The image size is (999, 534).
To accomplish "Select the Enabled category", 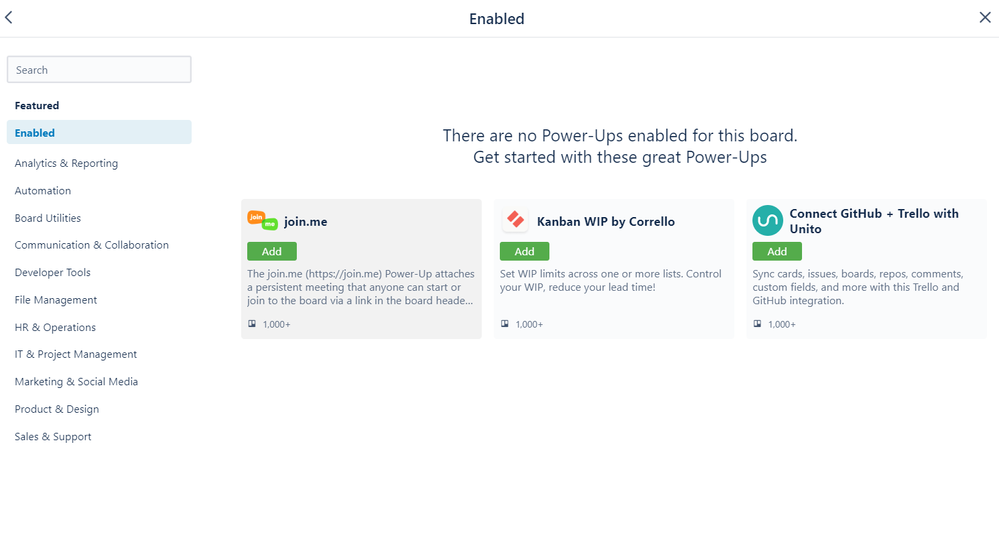I will point(99,133).
